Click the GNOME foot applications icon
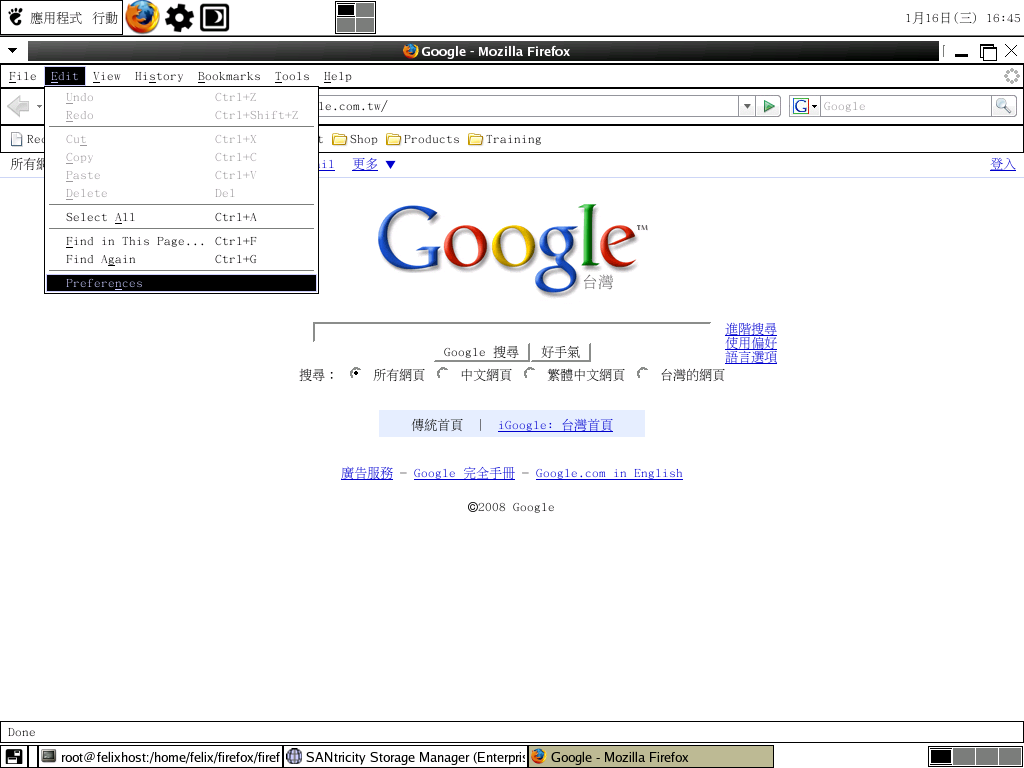 [16, 17]
